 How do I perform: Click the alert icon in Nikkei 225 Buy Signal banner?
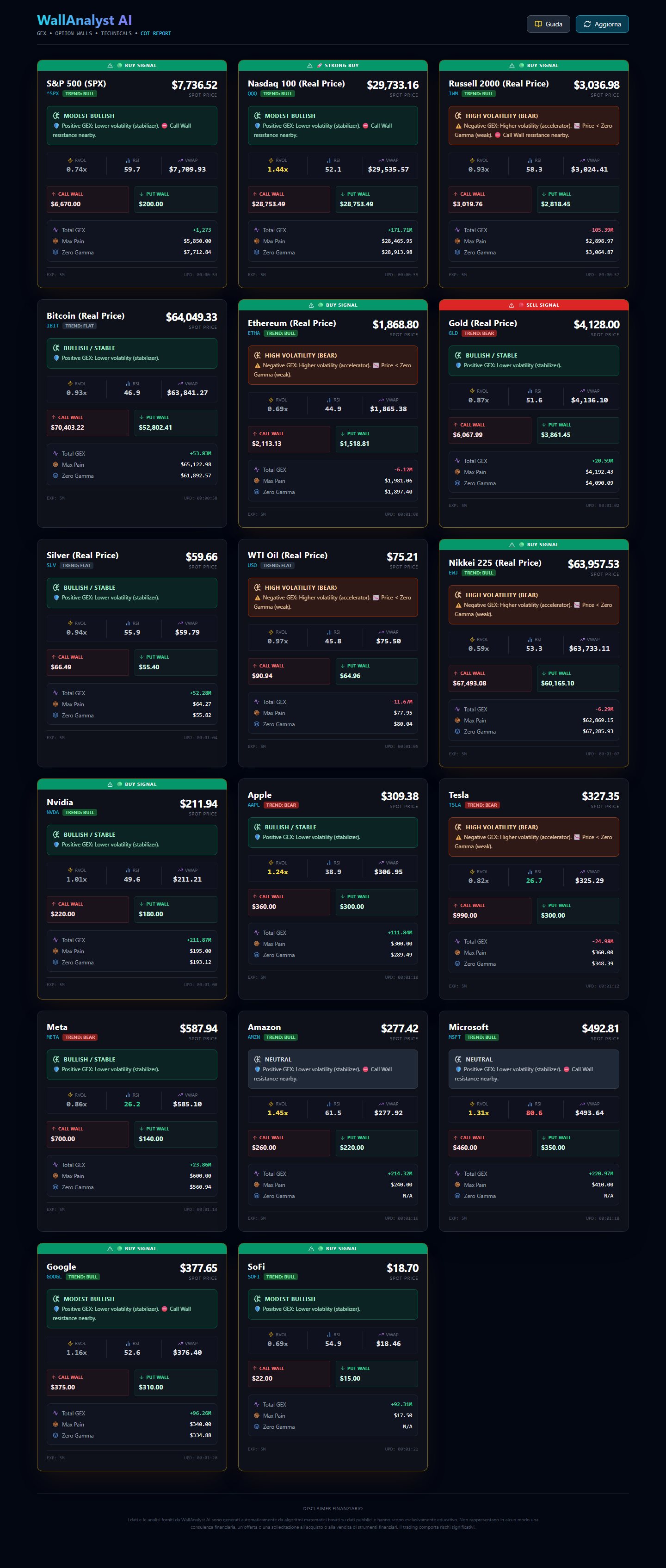click(512, 545)
